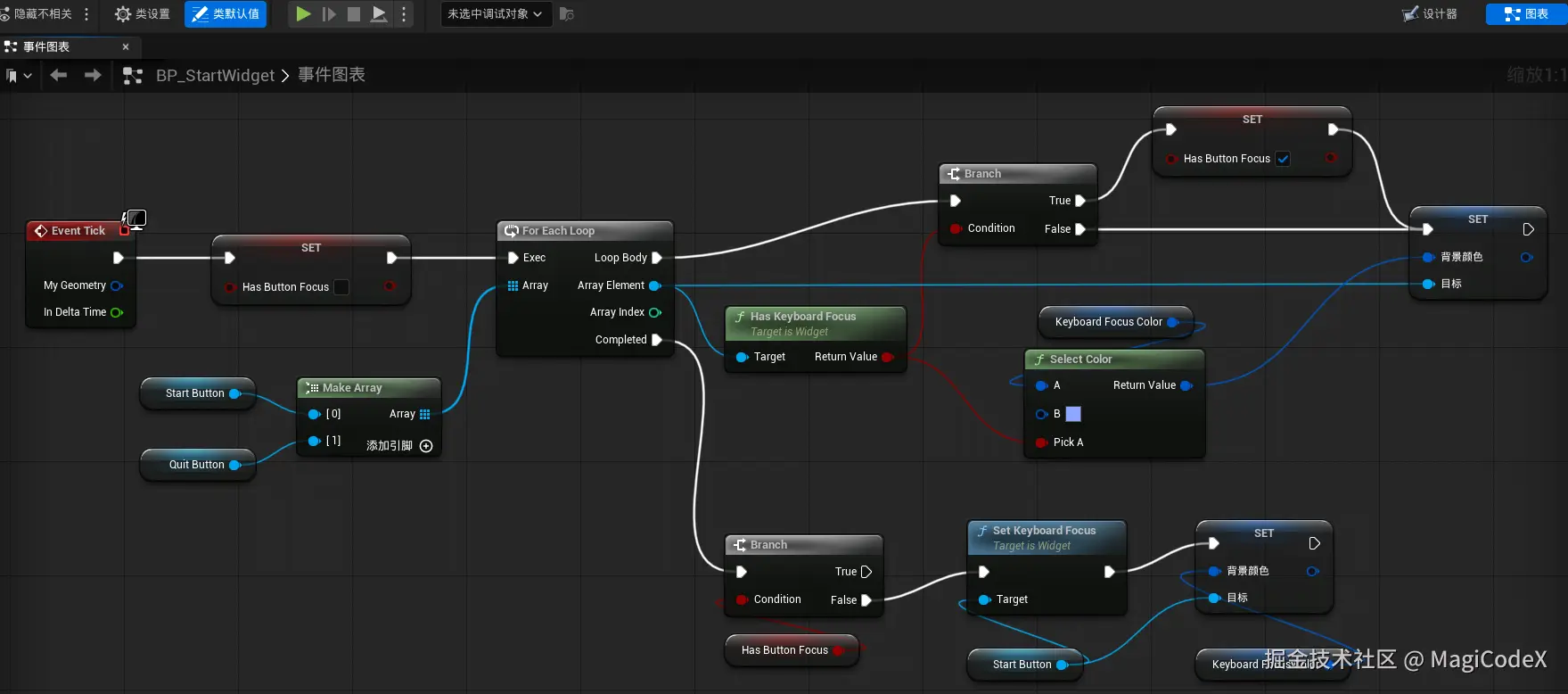
Task: Close the 事件图表 tab
Action: tap(126, 46)
